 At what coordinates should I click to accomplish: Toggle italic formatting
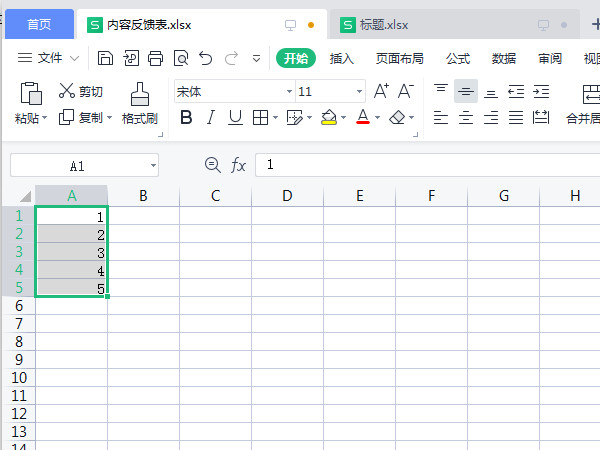tap(211, 118)
